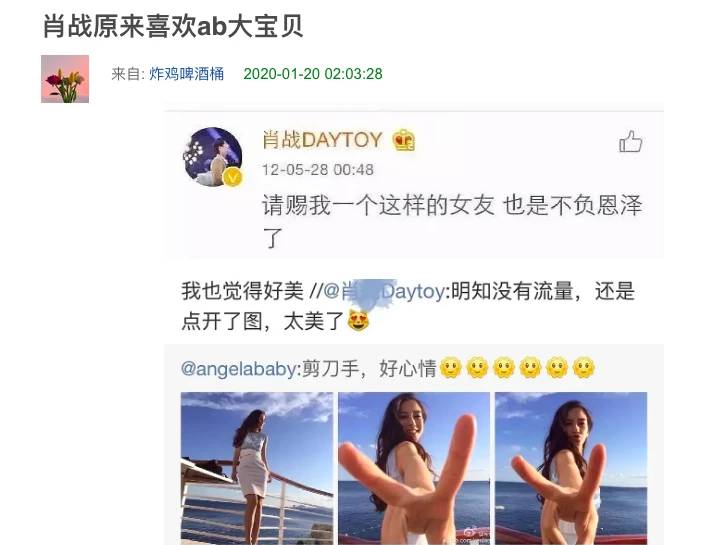Image resolution: width=708 pixels, height=545 pixels.
Task: Click the 肖战DAYTOY circular avatar
Action: 213,156
